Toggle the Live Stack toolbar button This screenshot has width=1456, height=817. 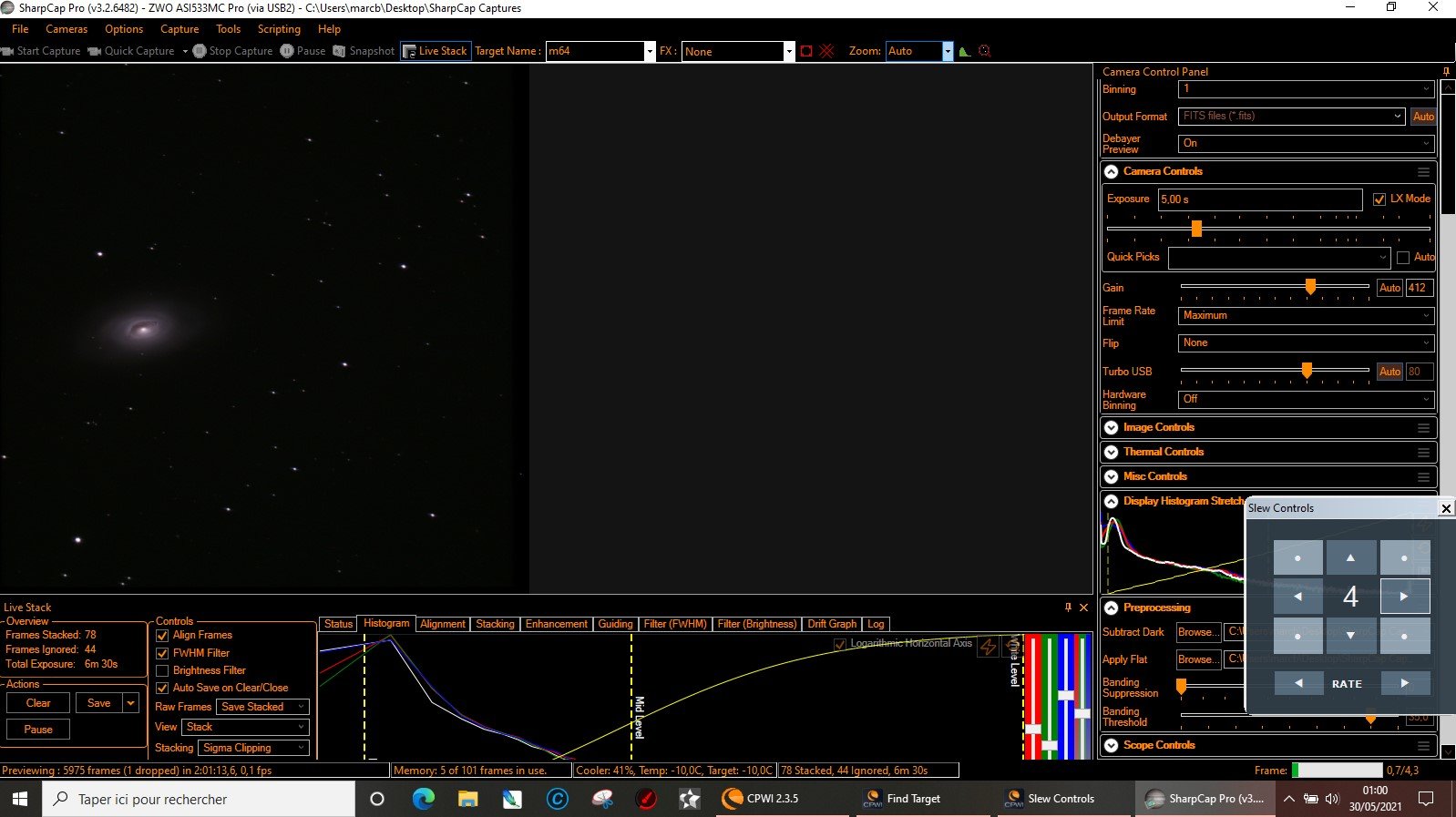point(436,51)
